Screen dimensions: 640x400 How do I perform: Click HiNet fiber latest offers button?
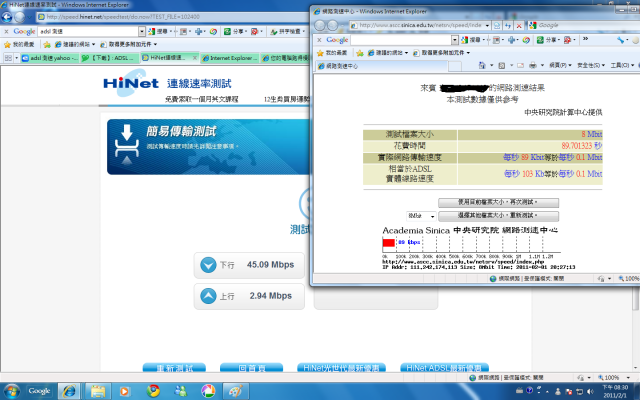click(341, 367)
